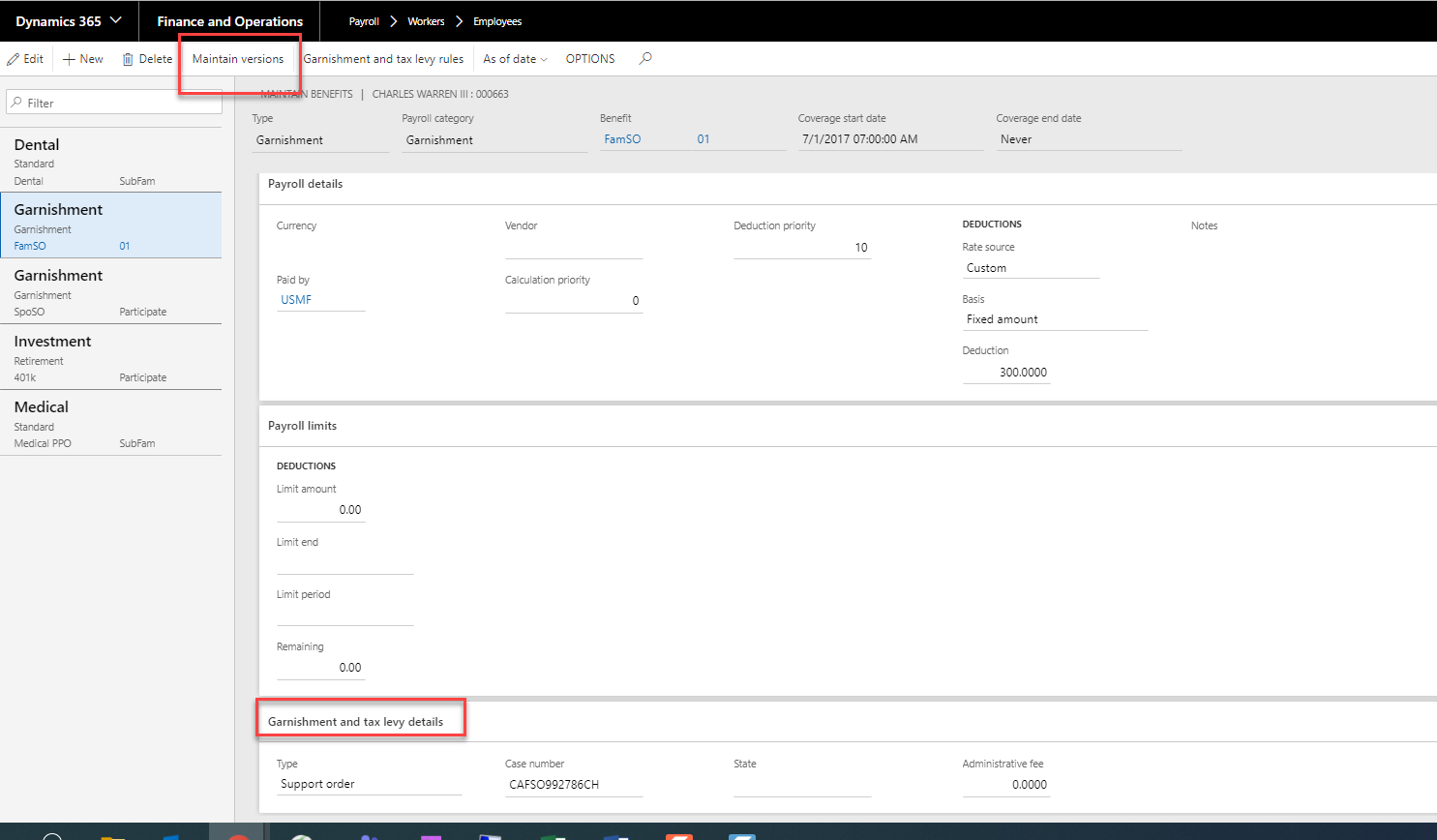Open the search magnifier in the action bar

[x=645, y=59]
